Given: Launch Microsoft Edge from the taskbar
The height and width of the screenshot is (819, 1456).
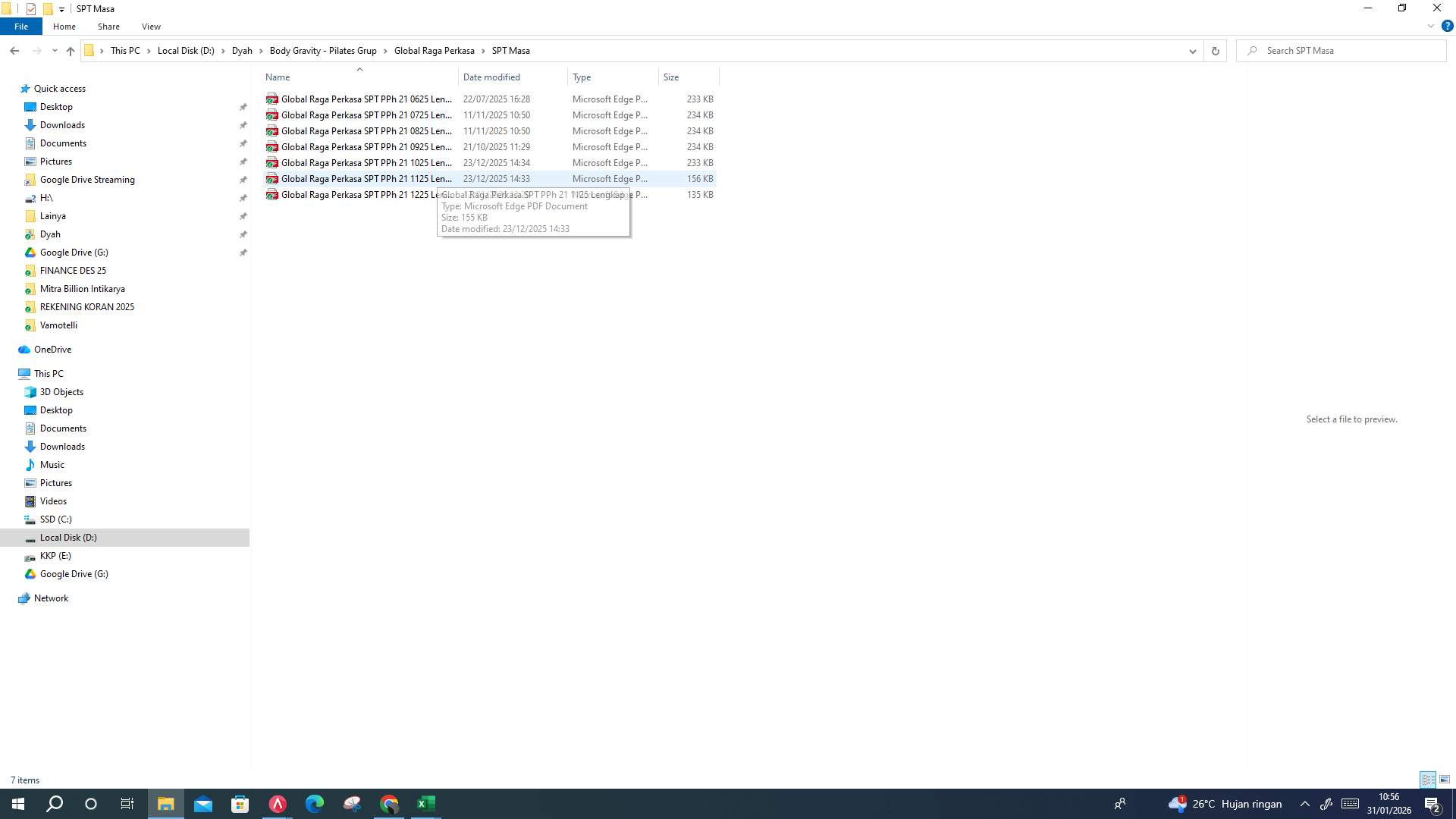Looking at the screenshot, I should (x=314, y=804).
